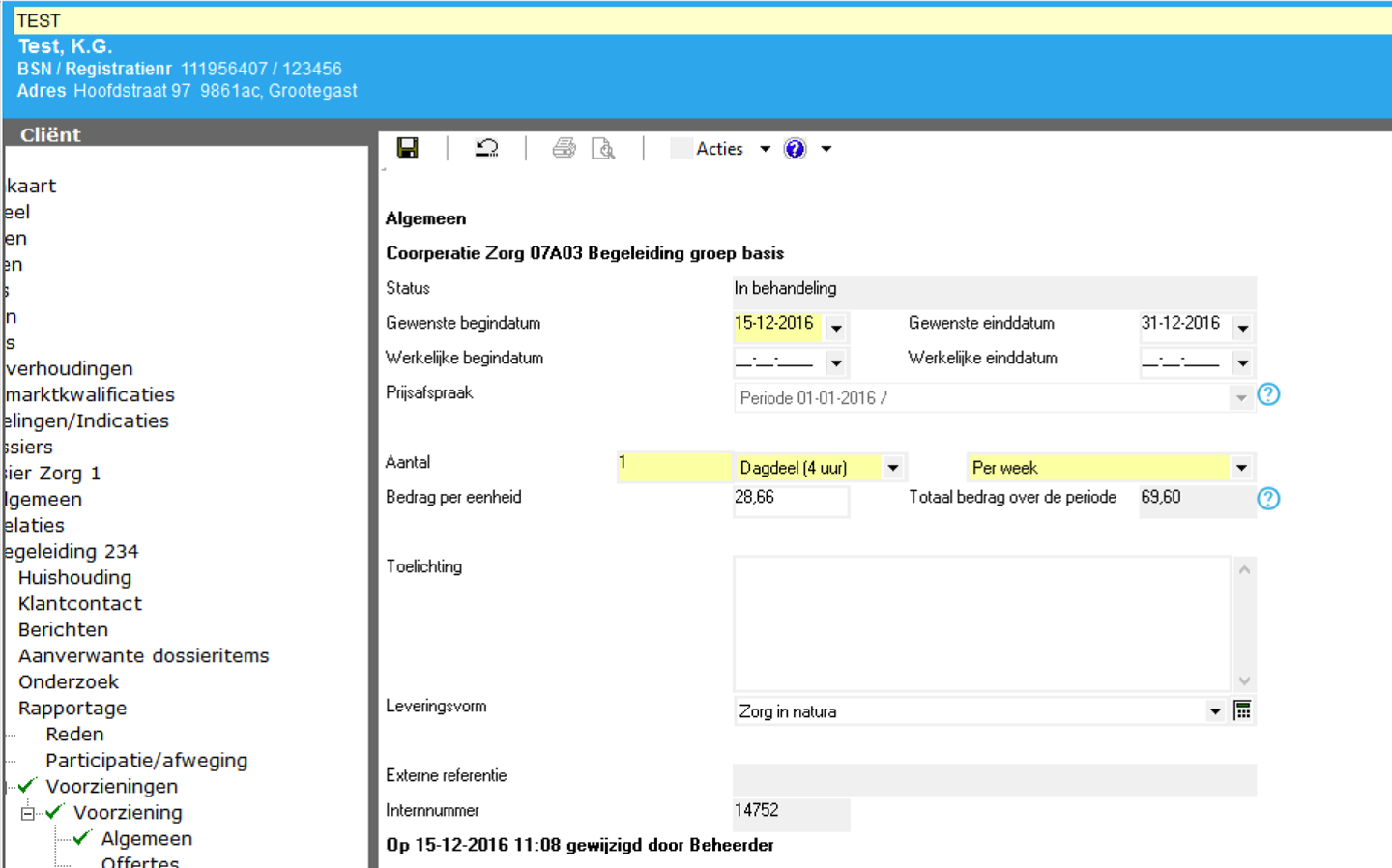Click calculator icon next to Leveringsvorm
The image size is (1392, 868).
[x=1243, y=711]
